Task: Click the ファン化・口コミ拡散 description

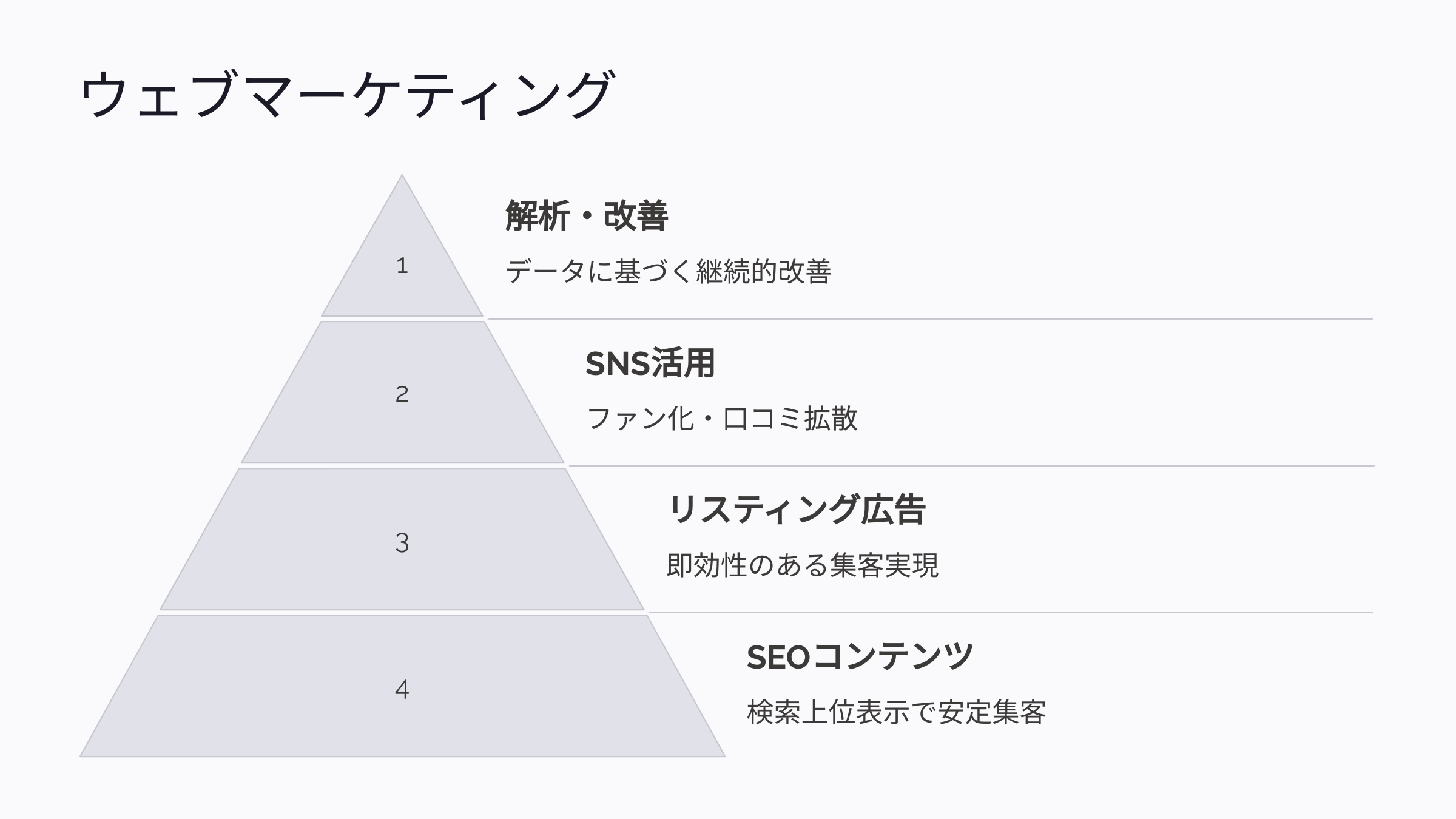Action: [722, 419]
